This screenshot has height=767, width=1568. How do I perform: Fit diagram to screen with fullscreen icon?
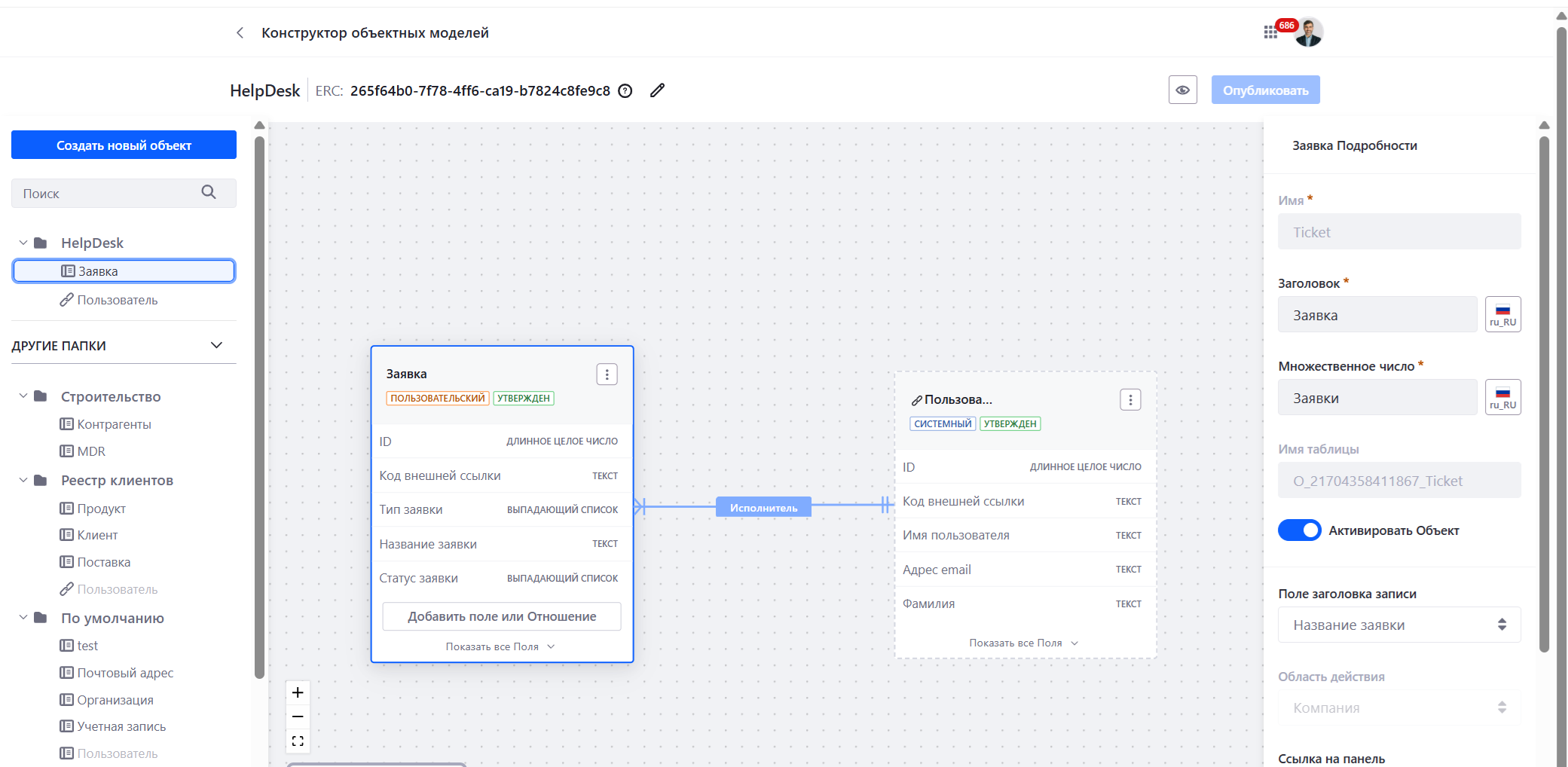point(298,741)
